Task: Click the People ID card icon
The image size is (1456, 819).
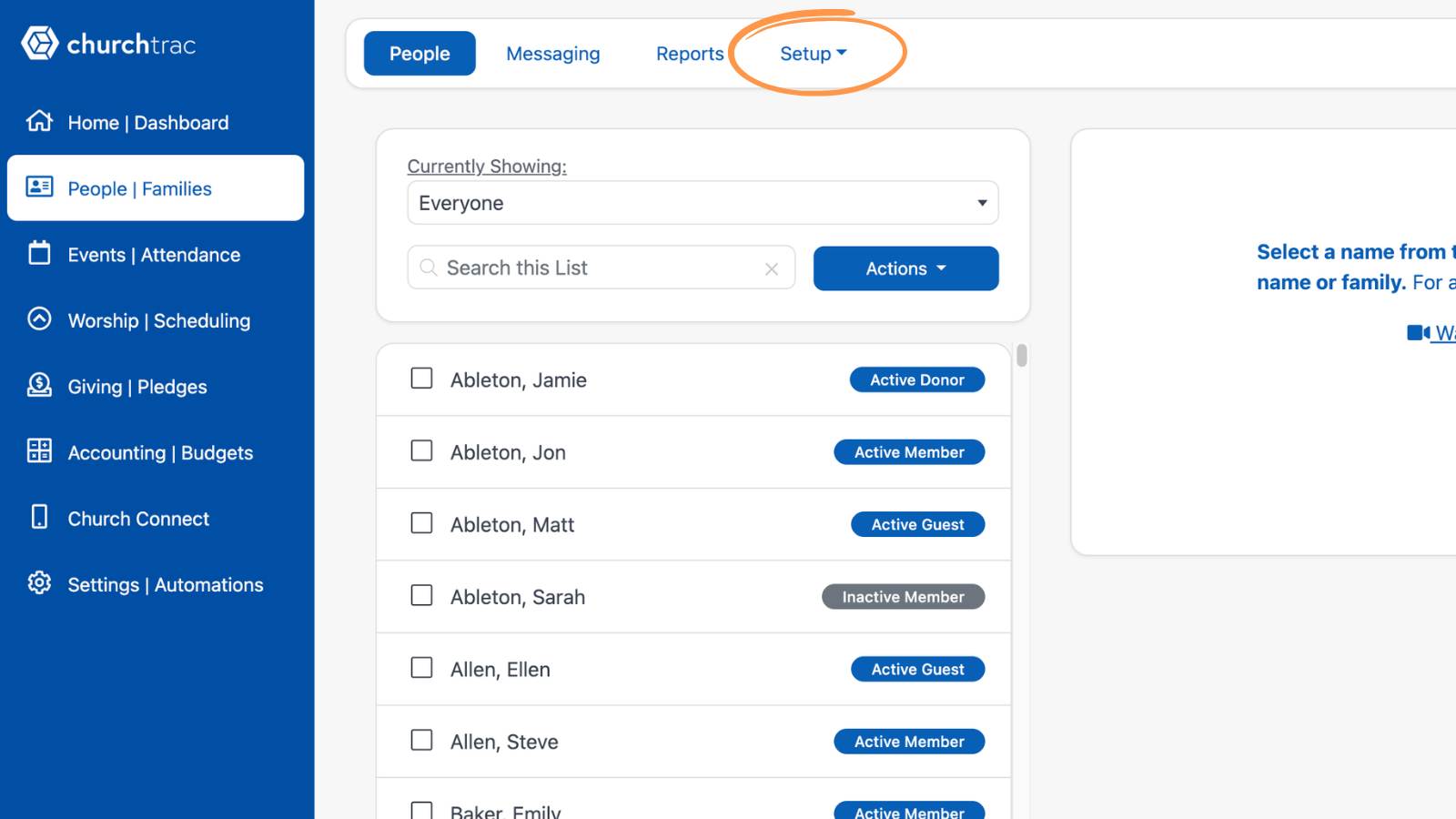Action: [x=39, y=187]
